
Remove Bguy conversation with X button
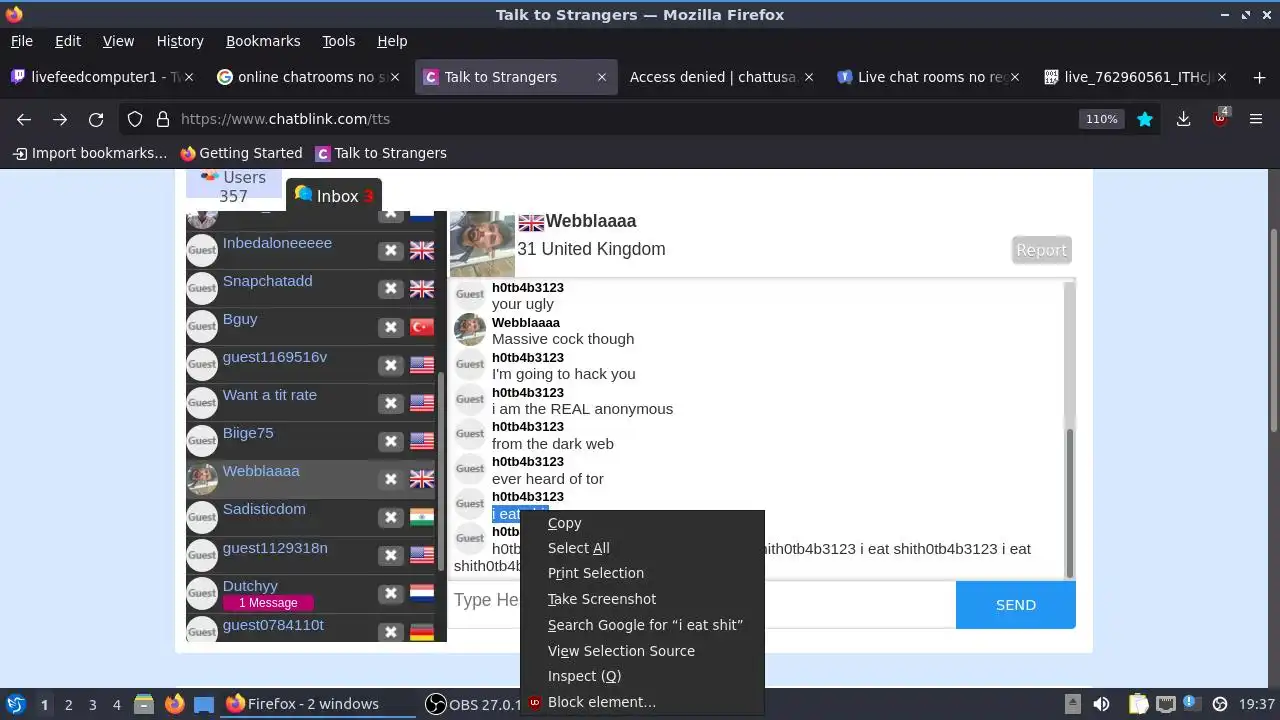[391, 327]
